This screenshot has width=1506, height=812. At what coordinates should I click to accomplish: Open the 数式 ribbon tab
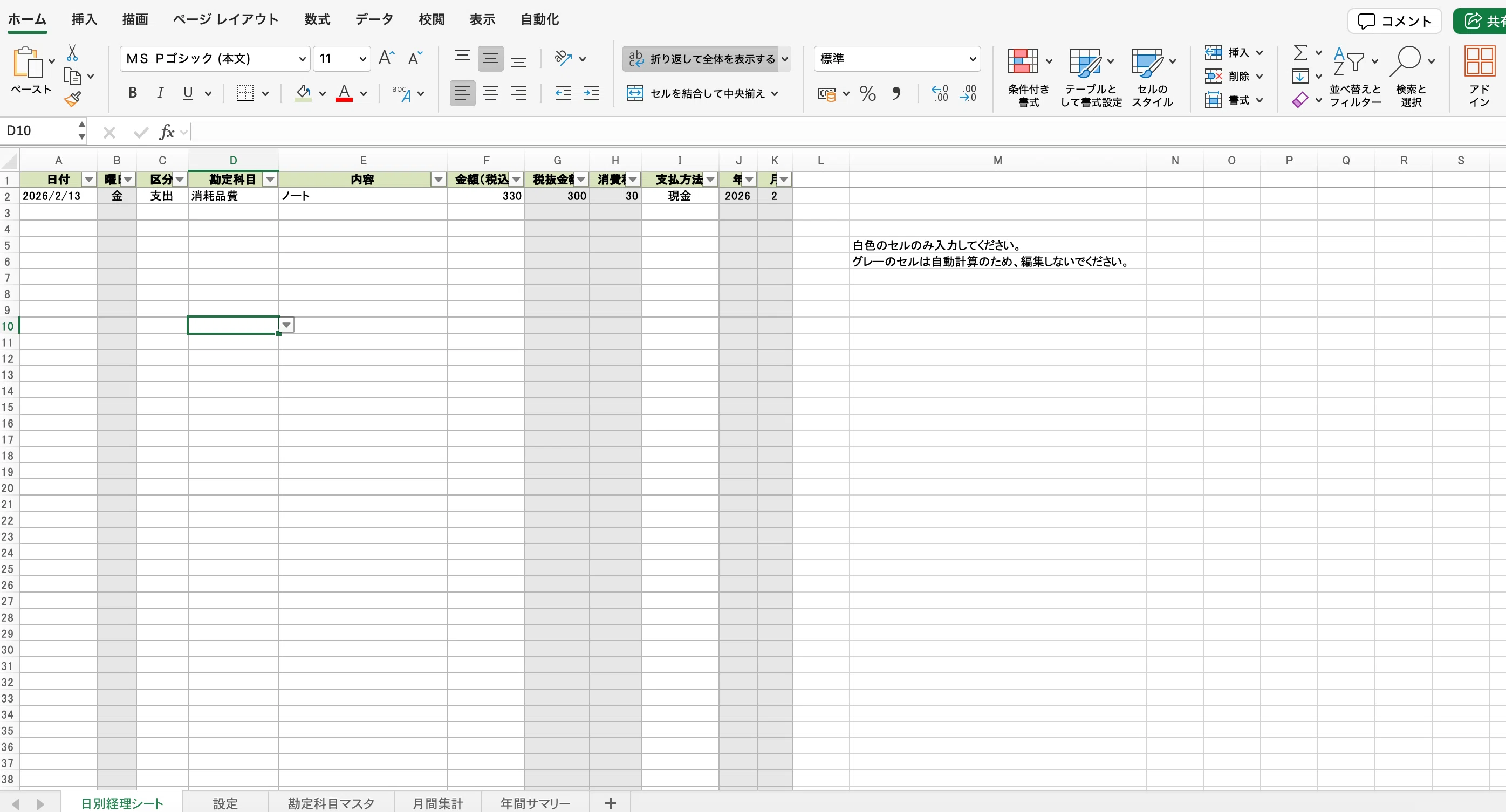coord(317,19)
